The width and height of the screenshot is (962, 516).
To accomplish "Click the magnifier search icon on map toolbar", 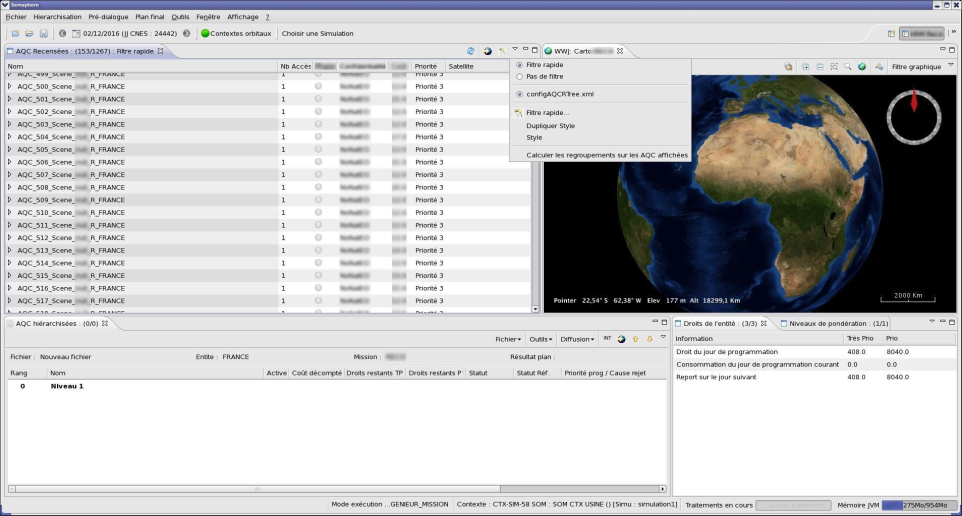I will (x=847, y=67).
